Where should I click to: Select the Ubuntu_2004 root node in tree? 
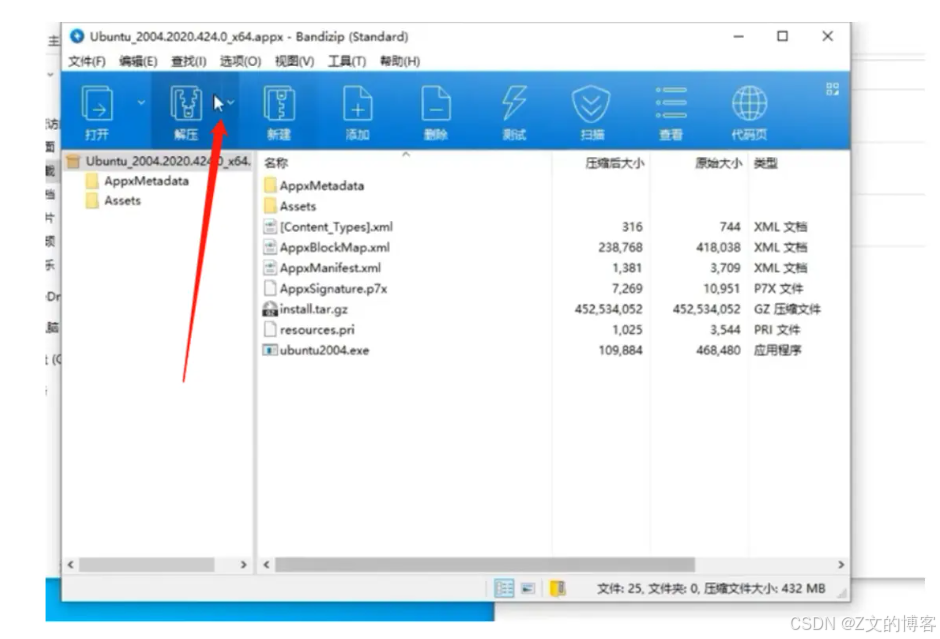(159, 161)
